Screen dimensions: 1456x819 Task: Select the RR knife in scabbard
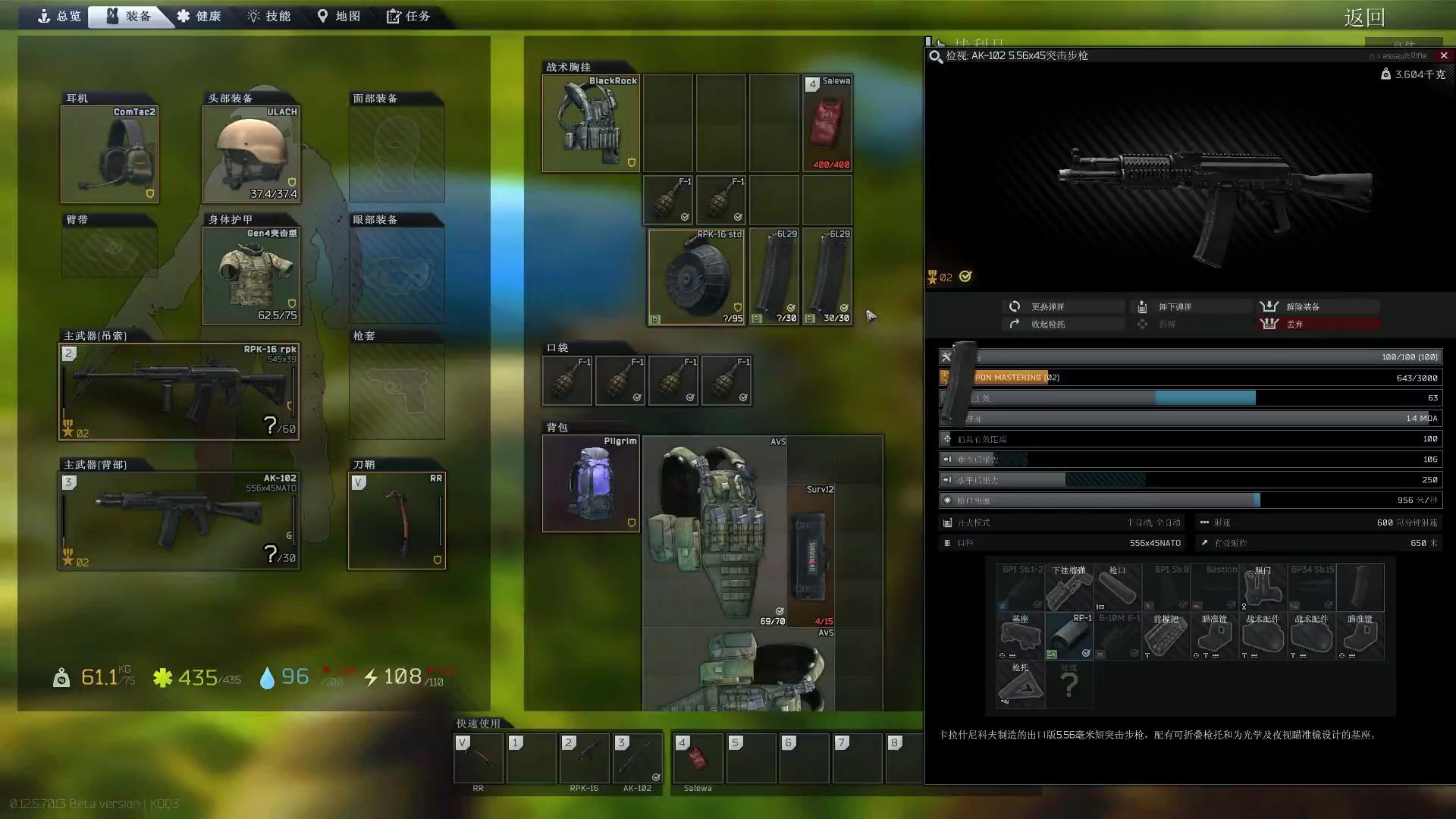pyautogui.click(x=397, y=520)
